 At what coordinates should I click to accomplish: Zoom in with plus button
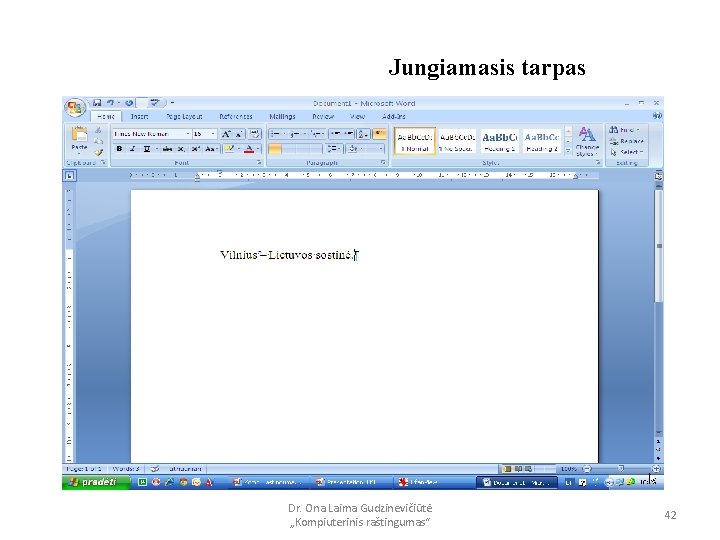[x=656, y=469]
